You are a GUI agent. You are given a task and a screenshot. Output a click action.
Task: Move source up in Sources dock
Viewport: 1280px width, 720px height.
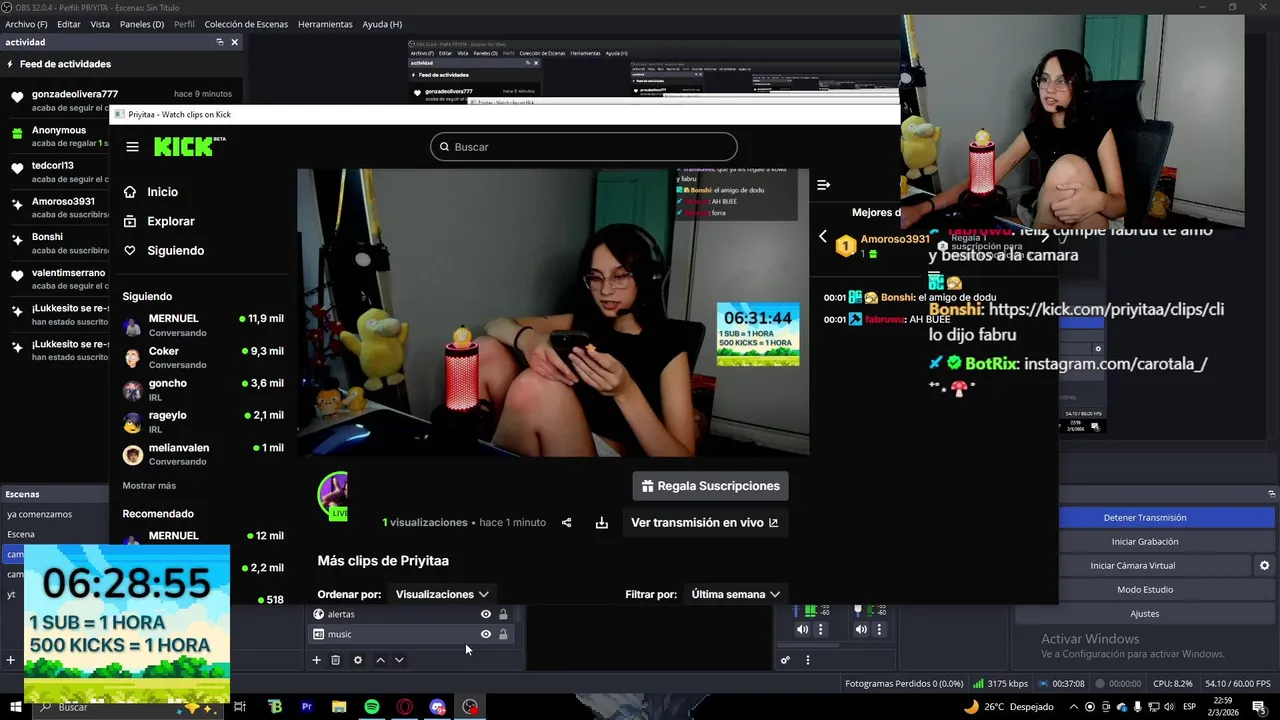point(380,660)
